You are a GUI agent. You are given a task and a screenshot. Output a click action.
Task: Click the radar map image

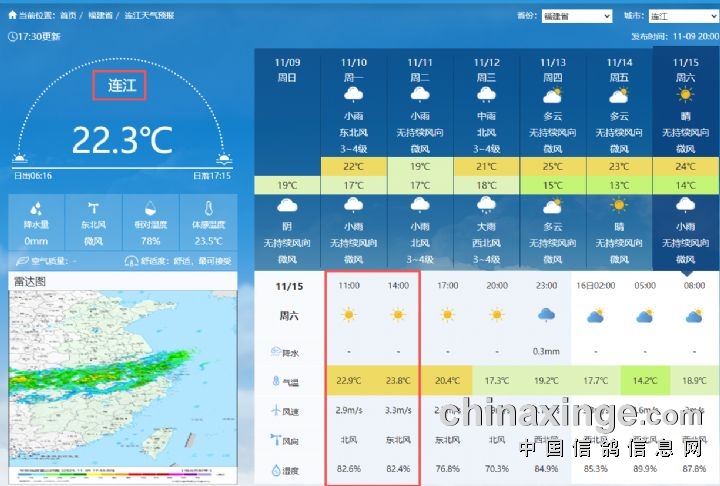123,380
